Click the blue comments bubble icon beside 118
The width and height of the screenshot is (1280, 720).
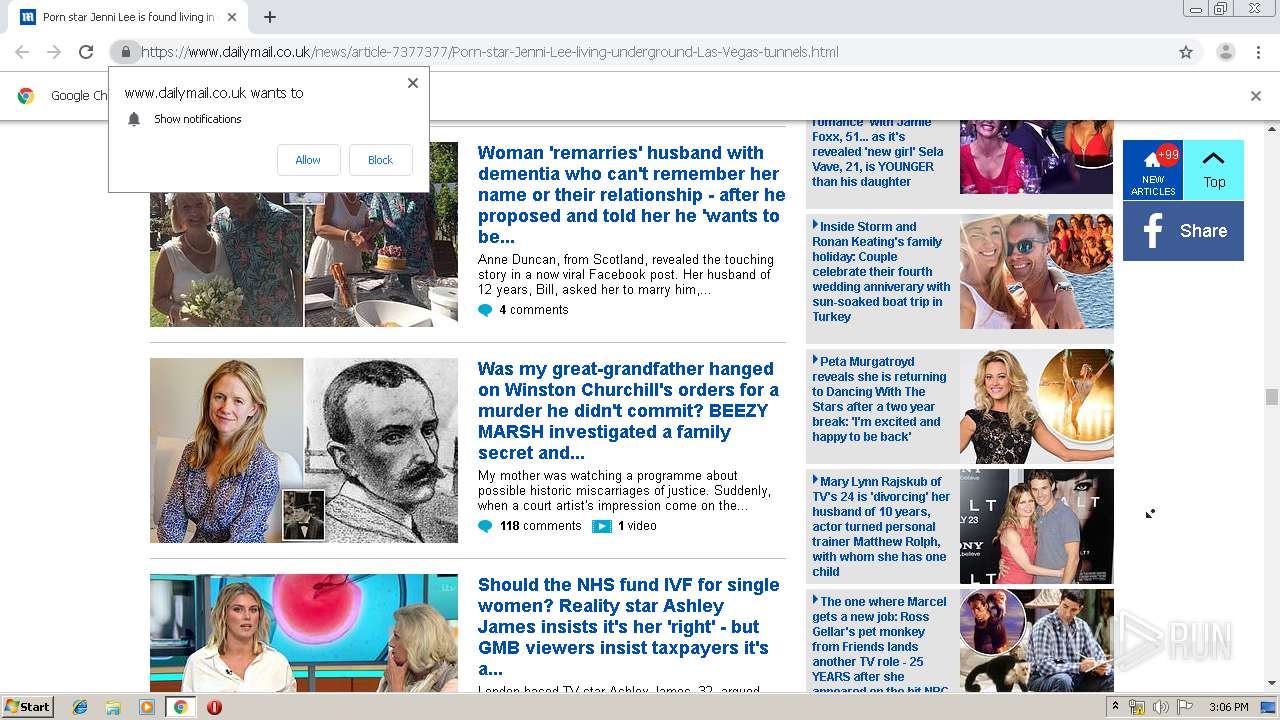(485, 526)
